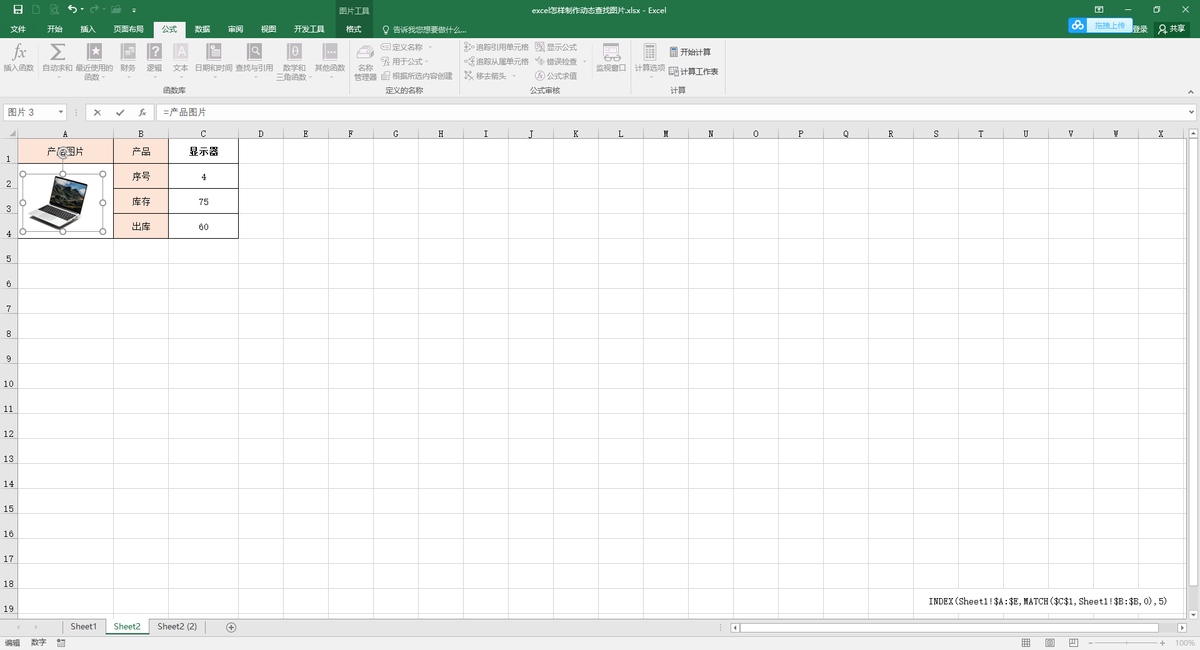Viewport: 1200px width, 650px height.
Task: Click Trace Precedents (追踪引用单元格)
Action: click(497, 47)
